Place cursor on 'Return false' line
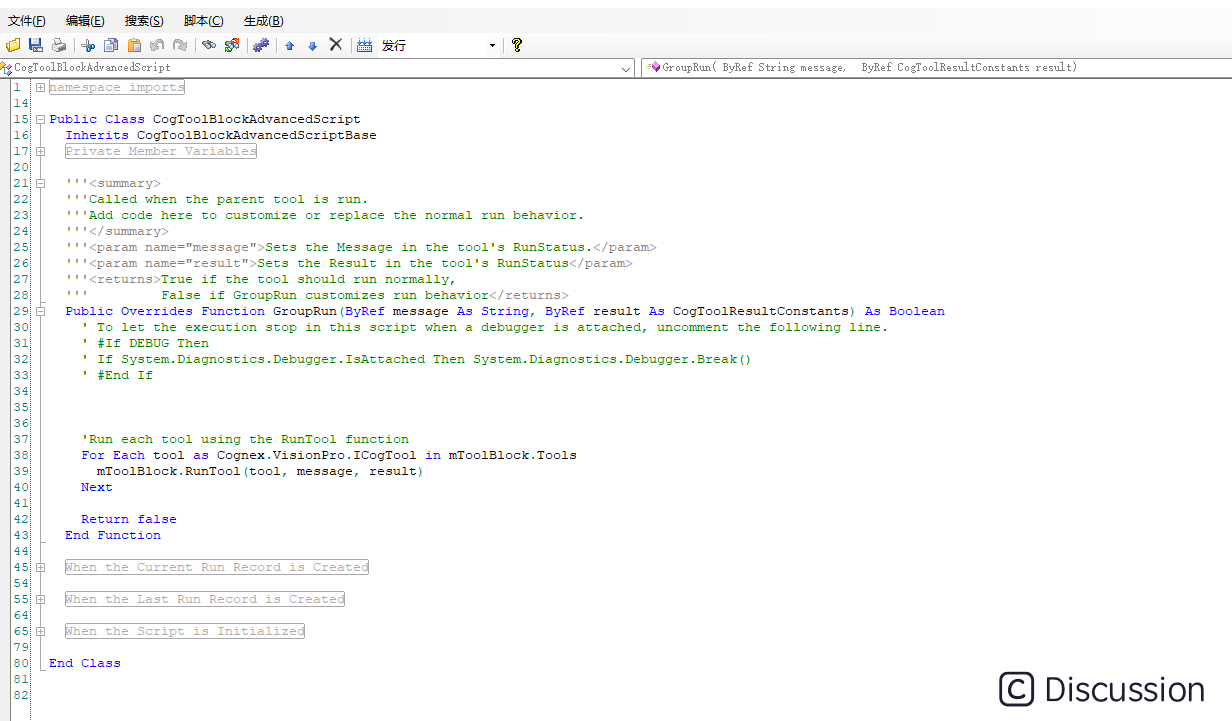 coord(129,519)
